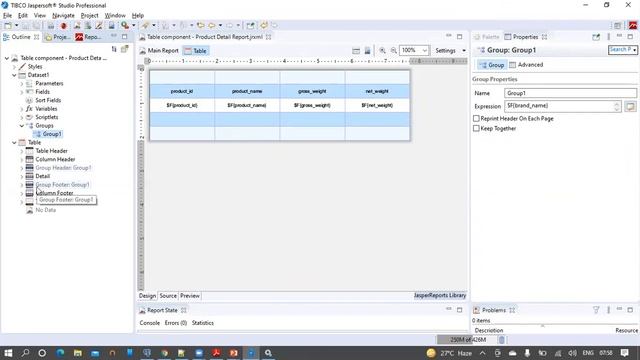Open the Jaspersoft perspective red icon
The width and height of the screenshot is (640, 360).
pos(633,25)
